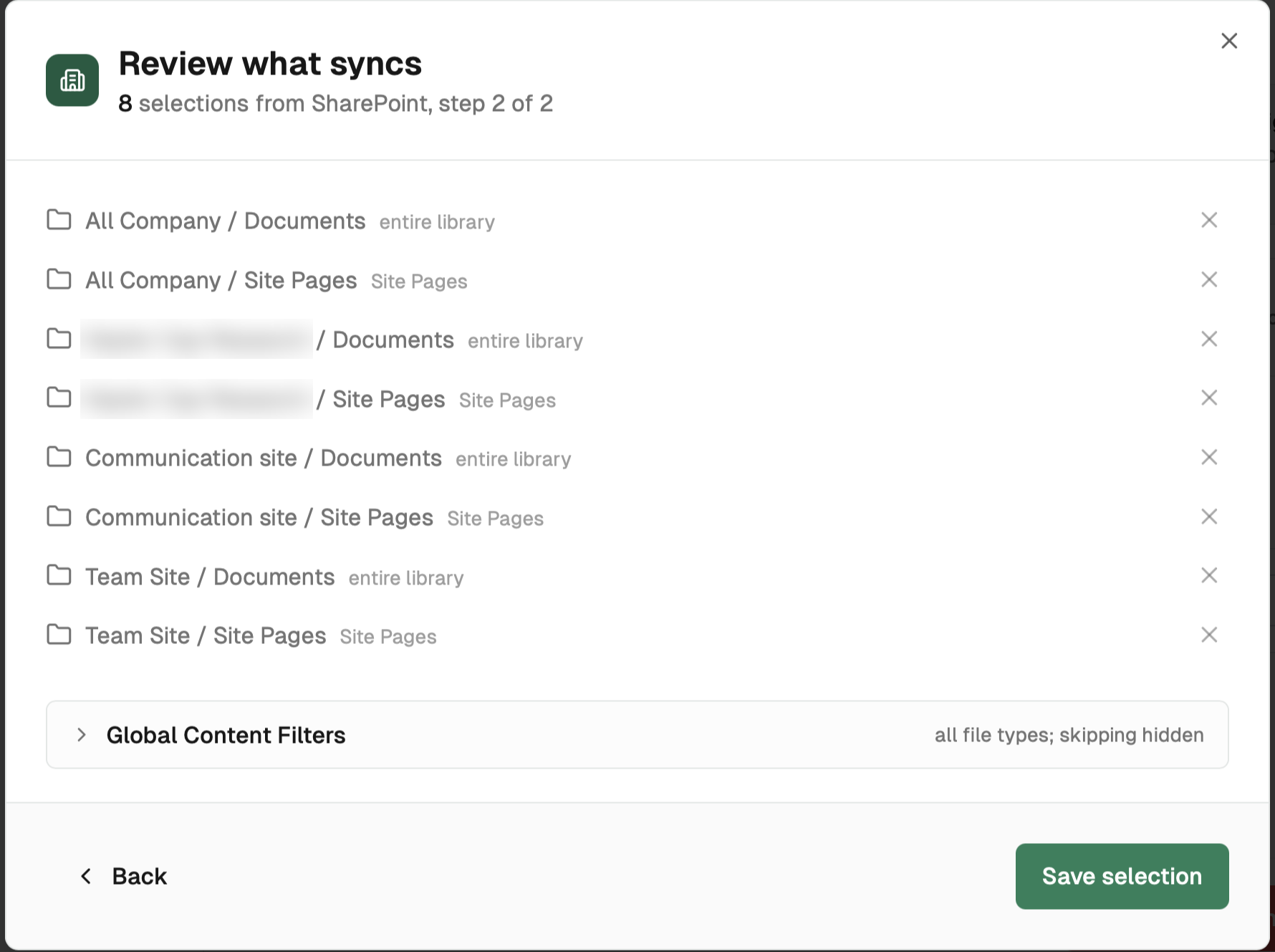Select 'Communication site / Documents' row text

(263, 458)
